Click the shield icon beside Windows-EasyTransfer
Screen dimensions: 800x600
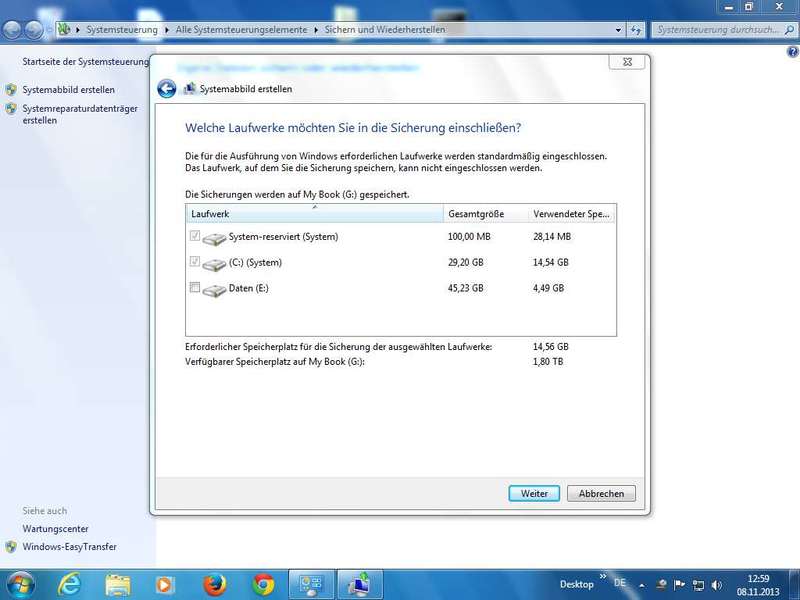(x=11, y=547)
